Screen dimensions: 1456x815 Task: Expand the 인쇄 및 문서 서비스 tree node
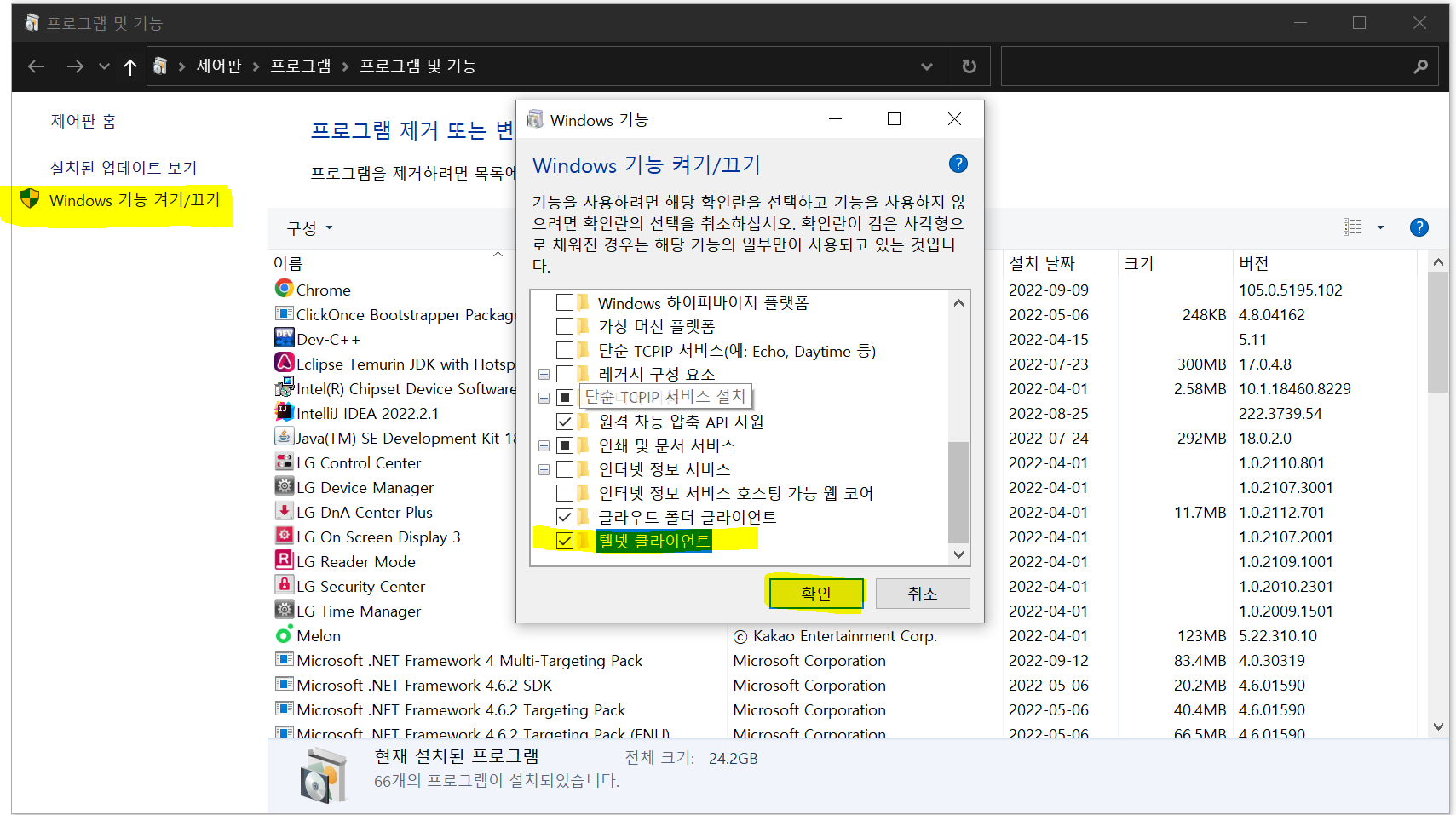[x=544, y=445]
